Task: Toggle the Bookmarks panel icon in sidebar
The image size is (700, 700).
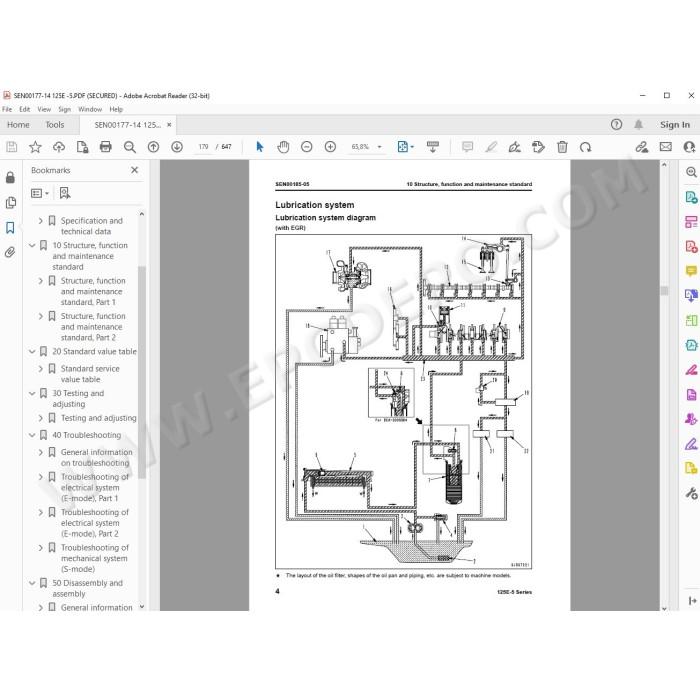Action: point(10,228)
